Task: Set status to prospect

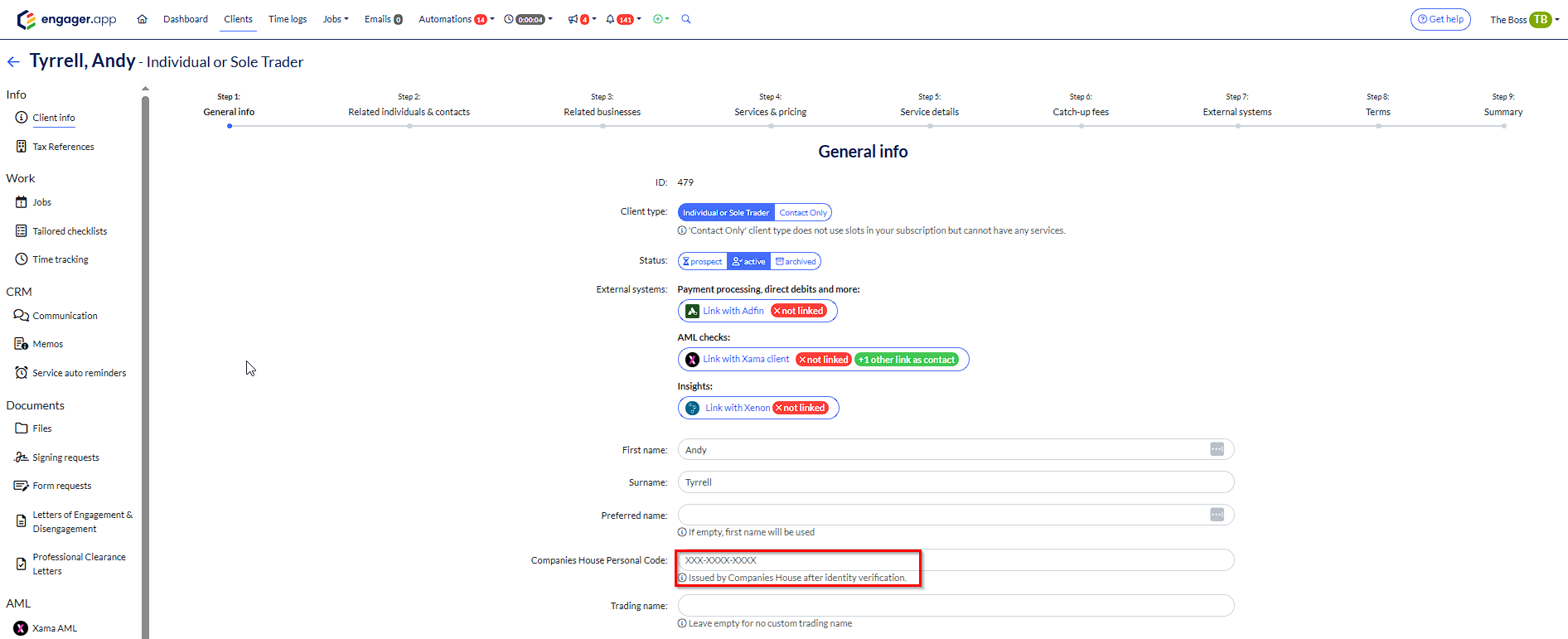Action: (x=703, y=262)
